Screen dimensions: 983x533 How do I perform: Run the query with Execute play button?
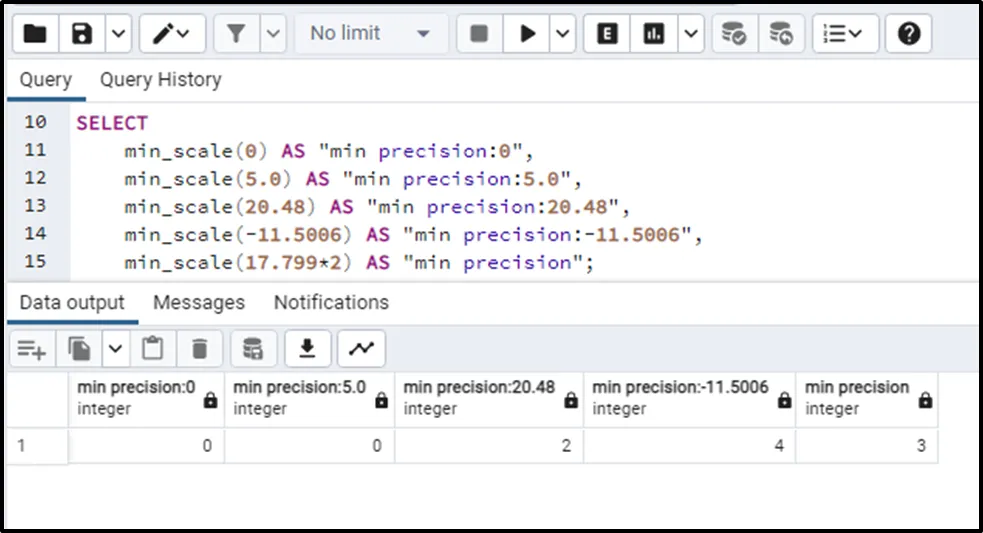526,34
